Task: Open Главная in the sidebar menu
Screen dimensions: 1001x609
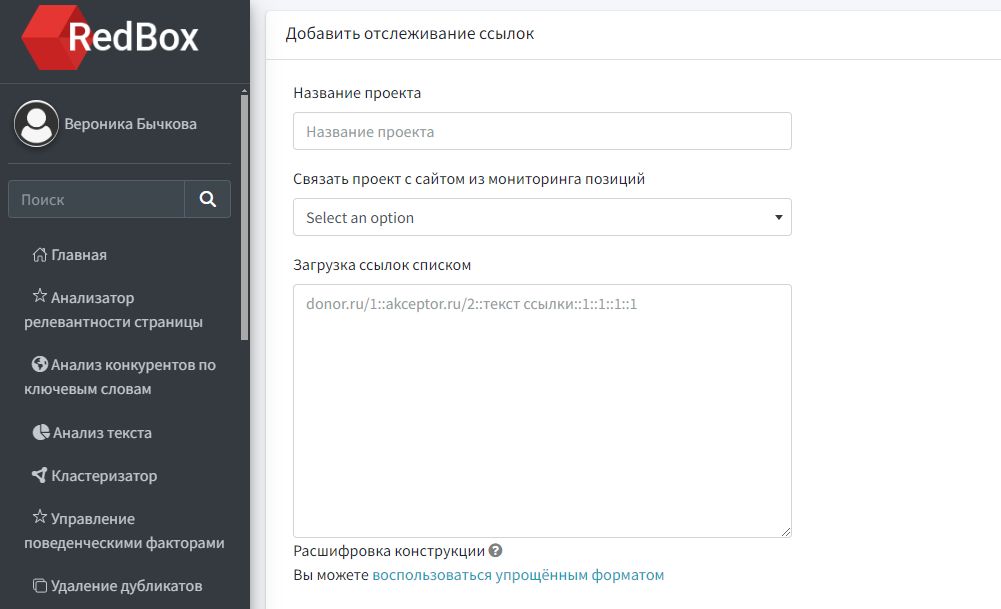Action: click(79, 255)
